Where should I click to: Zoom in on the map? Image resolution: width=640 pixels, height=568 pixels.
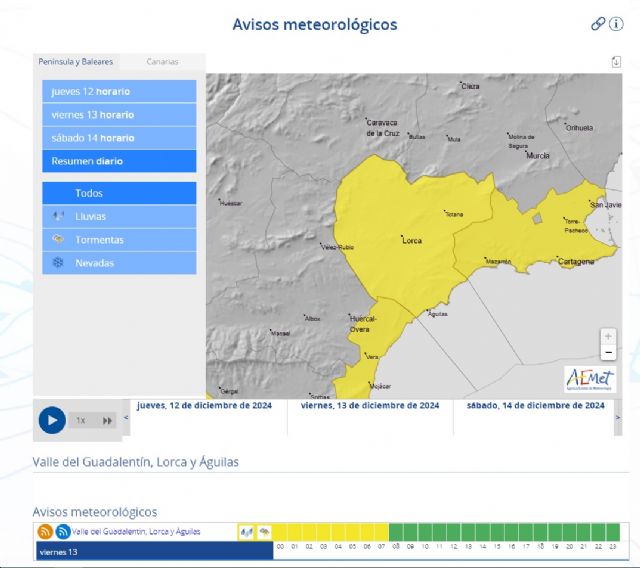(608, 336)
